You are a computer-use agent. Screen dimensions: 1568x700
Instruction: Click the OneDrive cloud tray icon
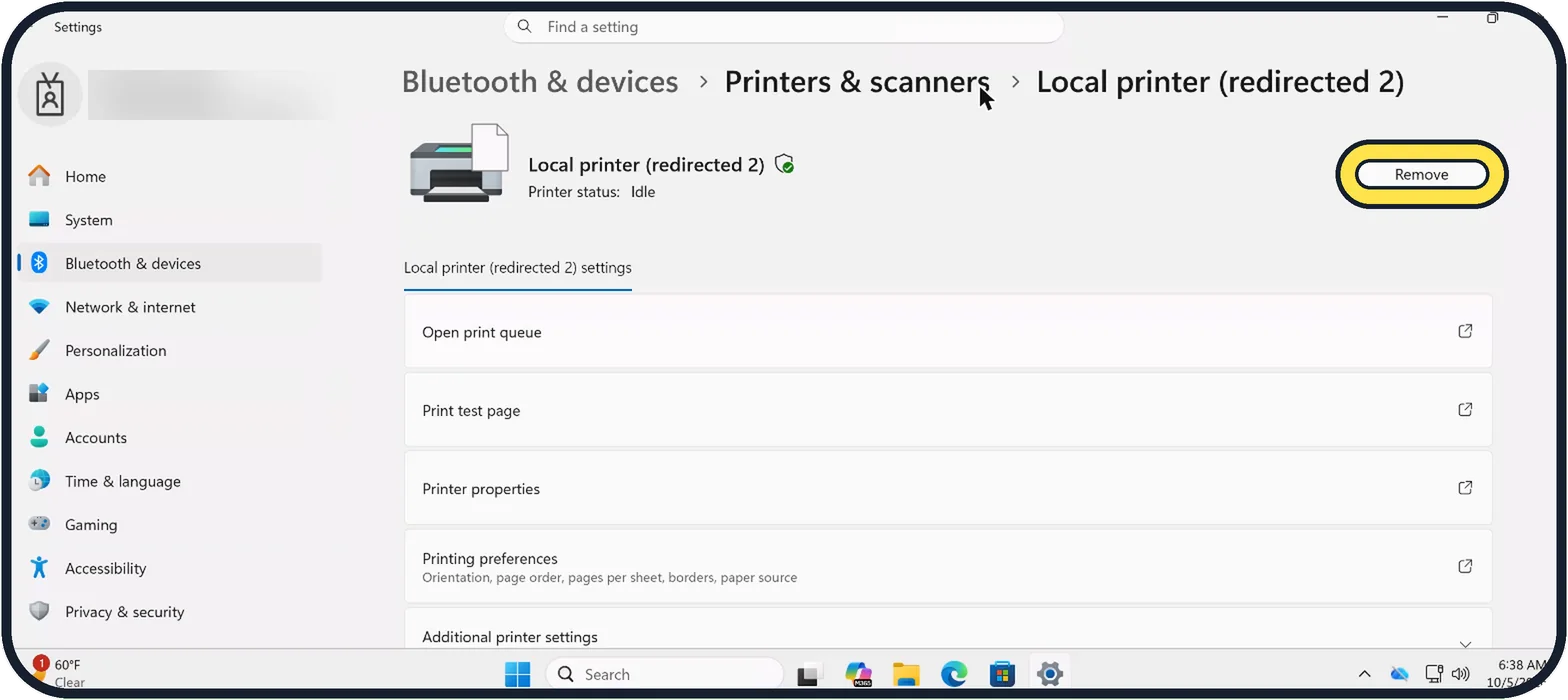pyautogui.click(x=1399, y=674)
